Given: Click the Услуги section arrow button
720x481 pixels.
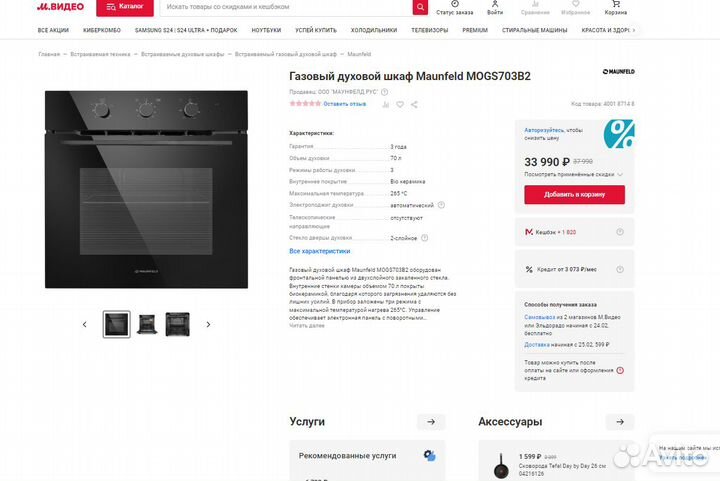Looking at the screenshot, I should pos(429,422).
